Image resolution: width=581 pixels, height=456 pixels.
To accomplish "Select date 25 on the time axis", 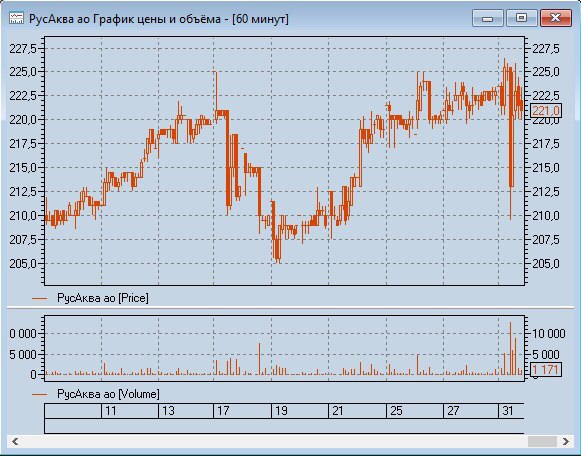I will [396, 411].
